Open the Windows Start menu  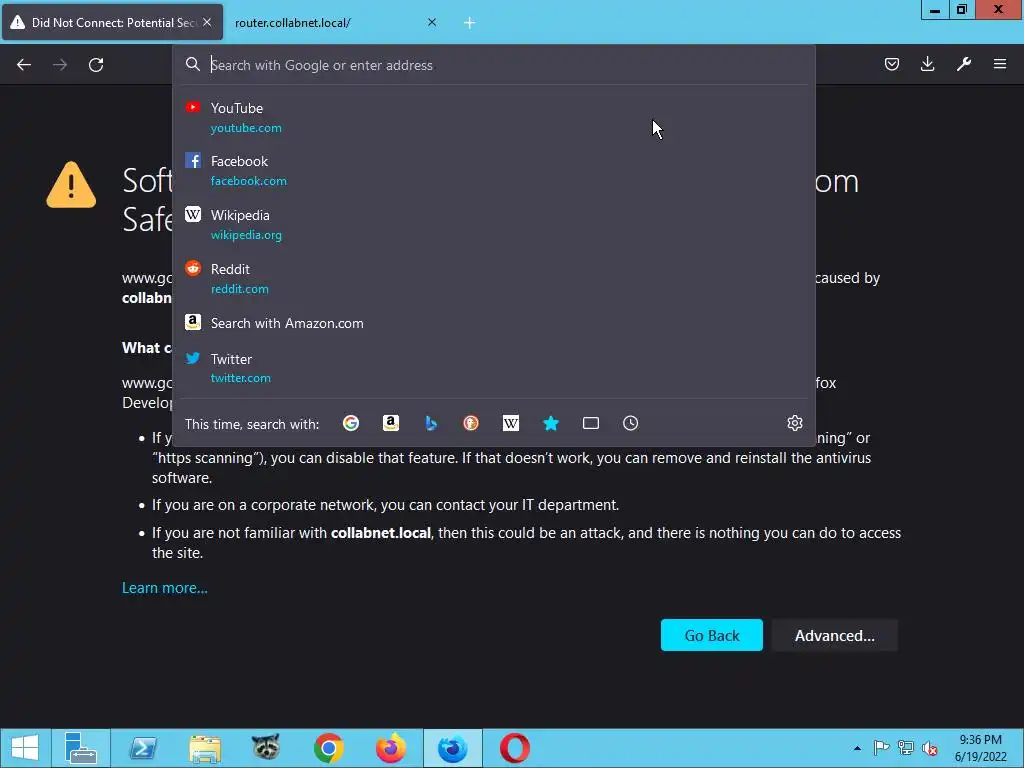coord(25,748)
